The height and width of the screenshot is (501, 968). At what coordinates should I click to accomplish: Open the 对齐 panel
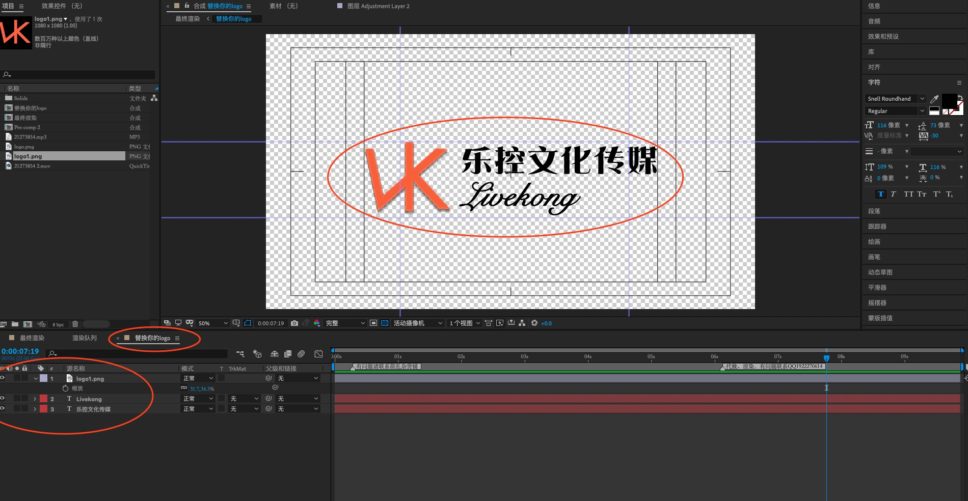pyautogui.click(x=874, y=67)
